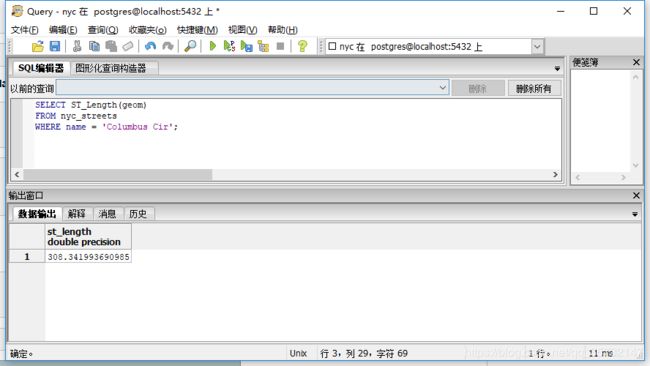Viewport: 650px width, 366px height.
Task: Select the 数据输出 tab
Action: pos(37,214)
